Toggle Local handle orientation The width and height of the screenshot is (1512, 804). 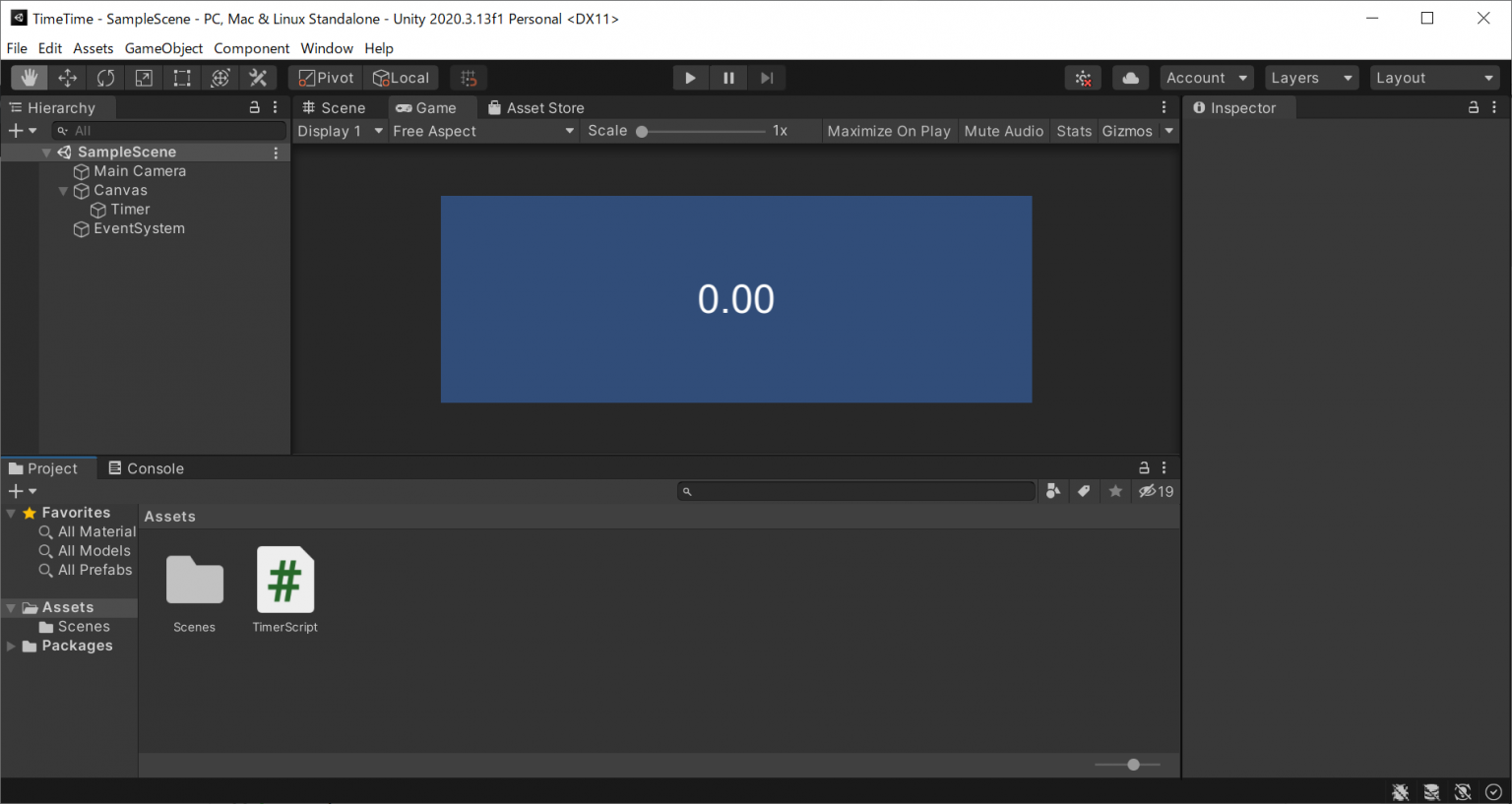pyautogui.click(x=401, y=77)
